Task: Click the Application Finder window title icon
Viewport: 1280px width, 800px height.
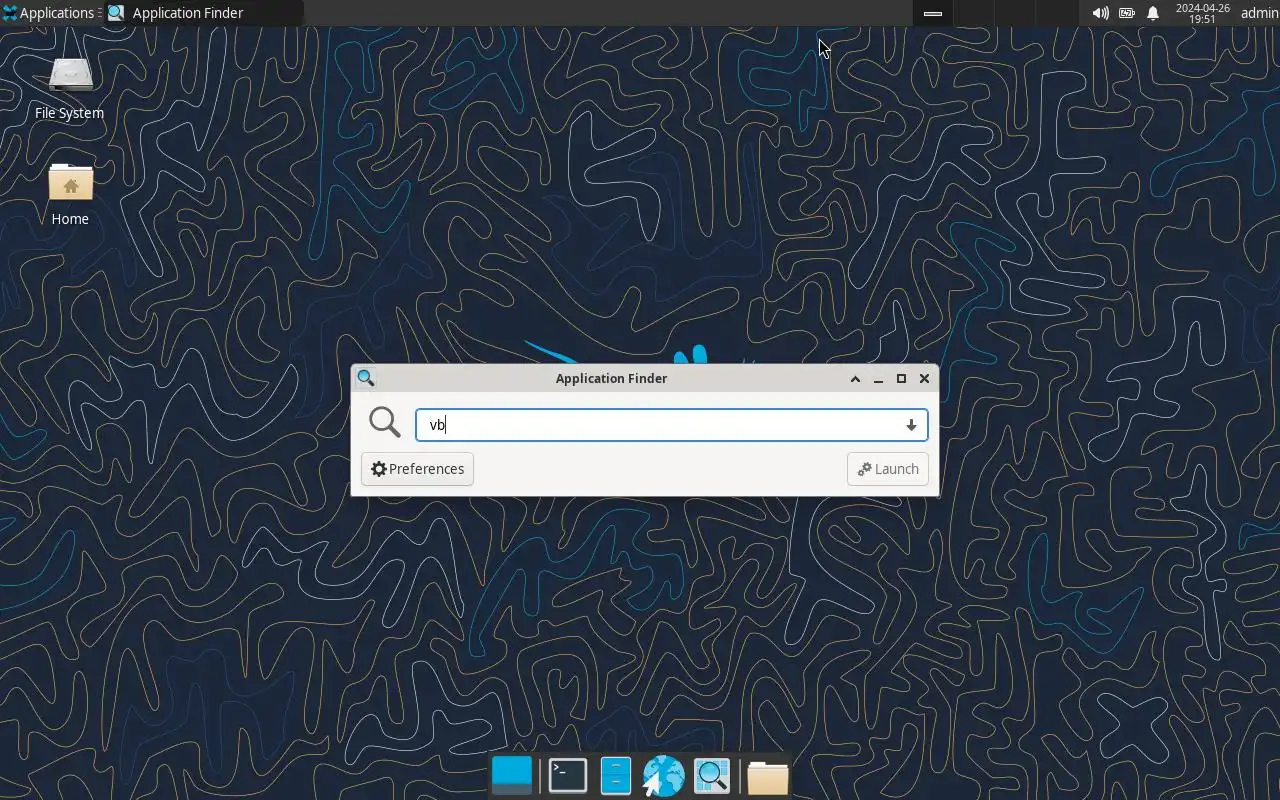Action: 366,378
